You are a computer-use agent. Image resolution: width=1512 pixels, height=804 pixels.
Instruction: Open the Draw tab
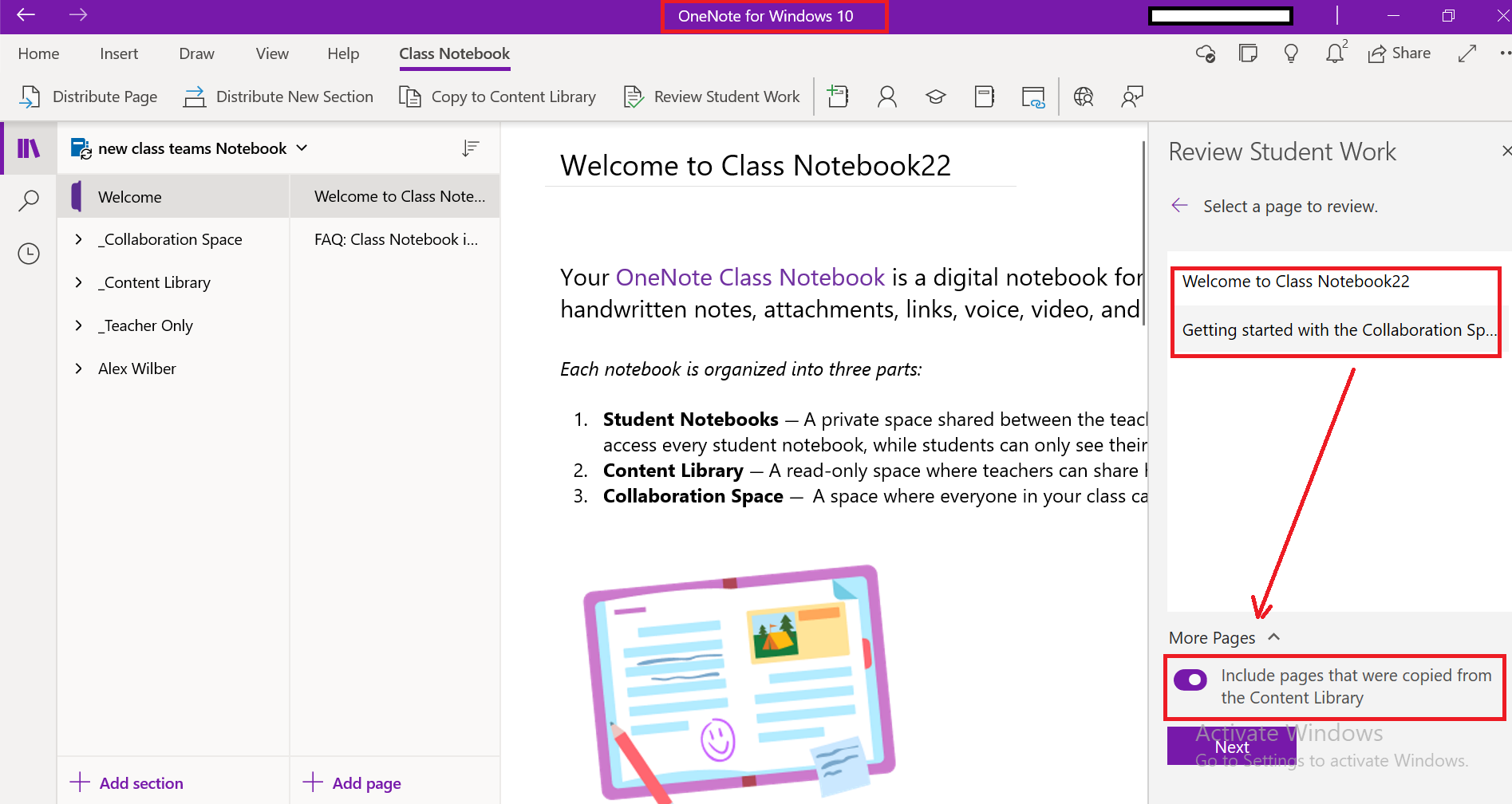(196, 53)
